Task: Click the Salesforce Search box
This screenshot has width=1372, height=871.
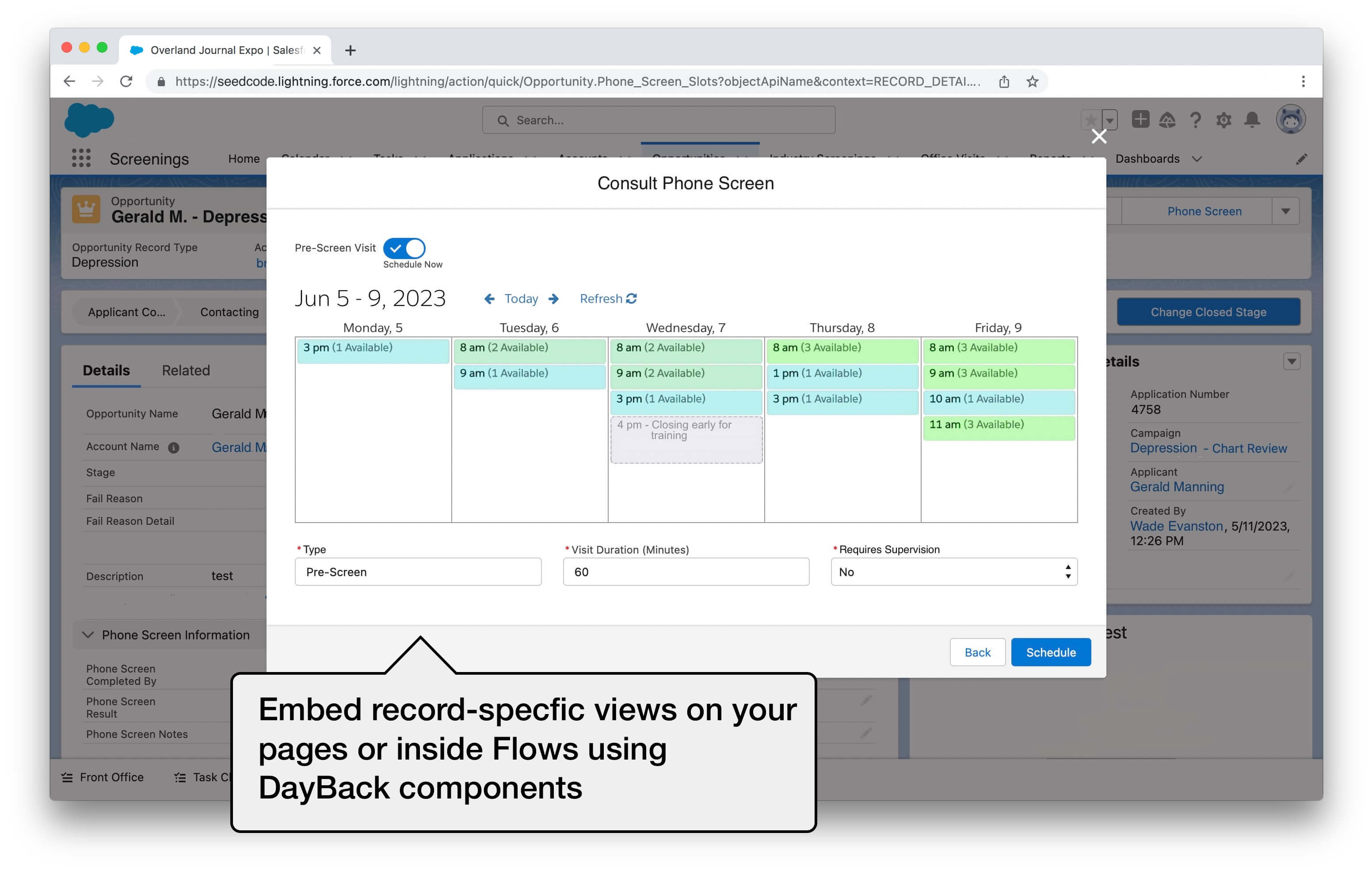Action: pos(659,120)
